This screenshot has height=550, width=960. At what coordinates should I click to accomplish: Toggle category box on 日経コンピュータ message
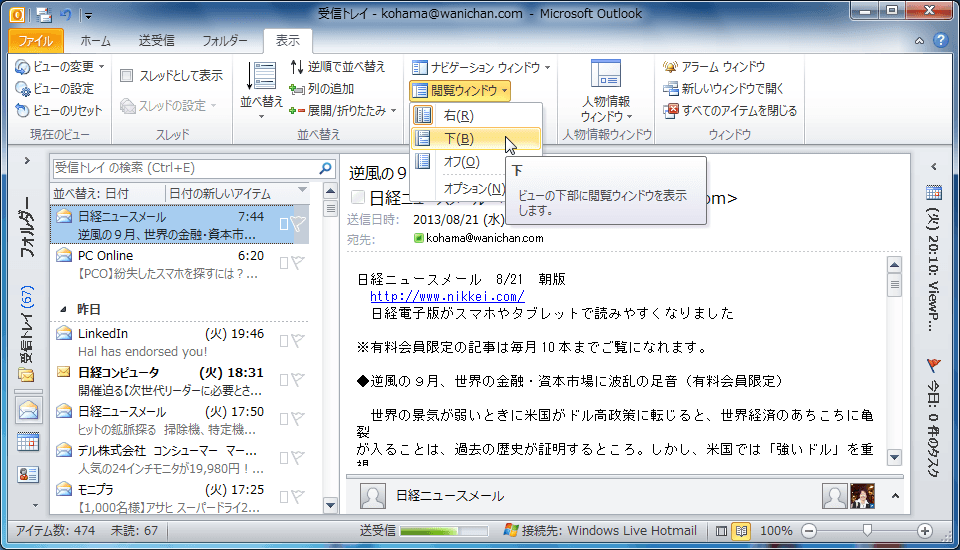pos(283,380)
